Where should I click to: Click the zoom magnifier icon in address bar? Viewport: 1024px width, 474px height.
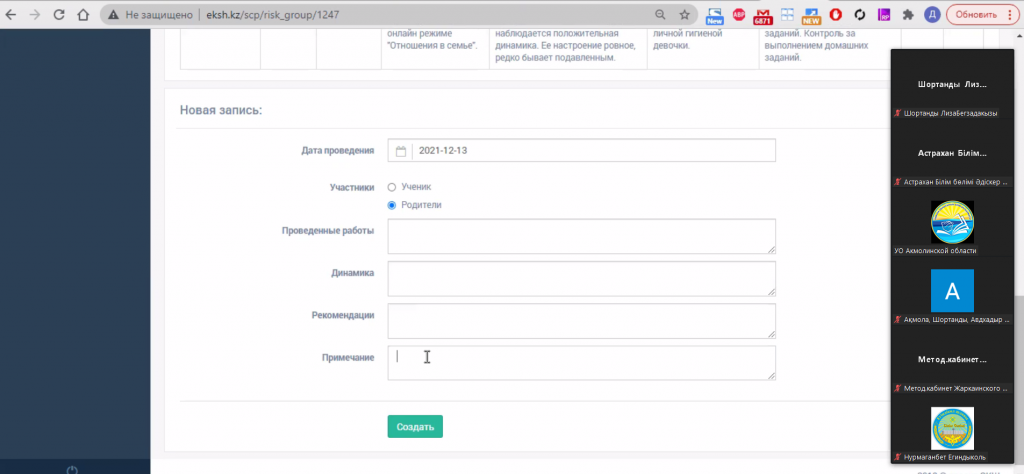point(660,14)
